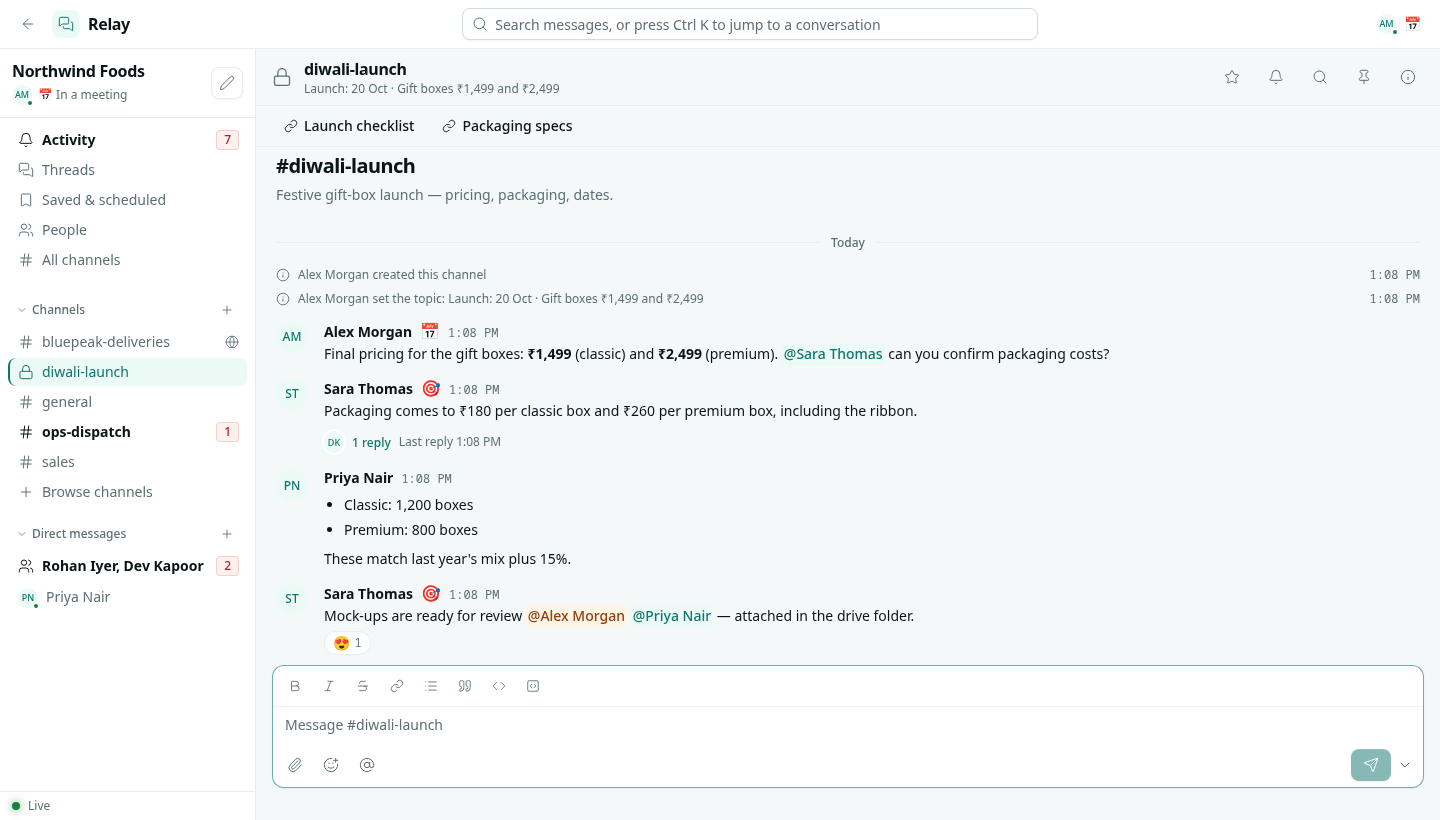This screenshot has height=820, width=1440.
Task: Show pinned messages in channel
Action: [x=1364, y=77]
